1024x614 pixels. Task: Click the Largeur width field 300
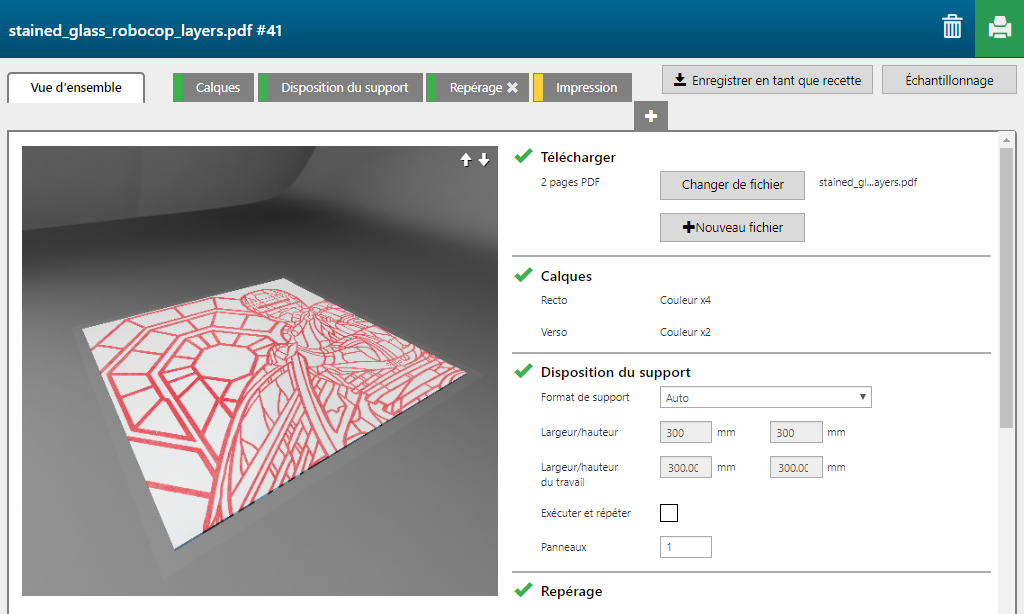[x=686, y=432]
